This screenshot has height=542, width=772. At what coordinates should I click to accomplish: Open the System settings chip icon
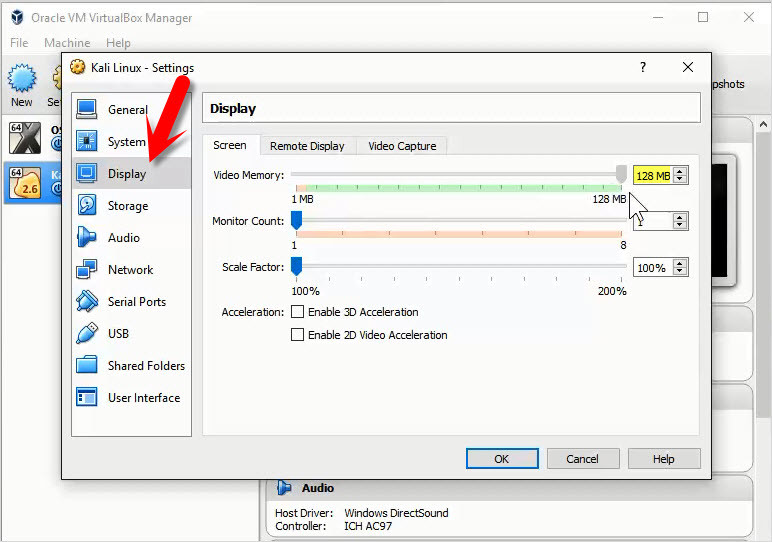(87, 141)
